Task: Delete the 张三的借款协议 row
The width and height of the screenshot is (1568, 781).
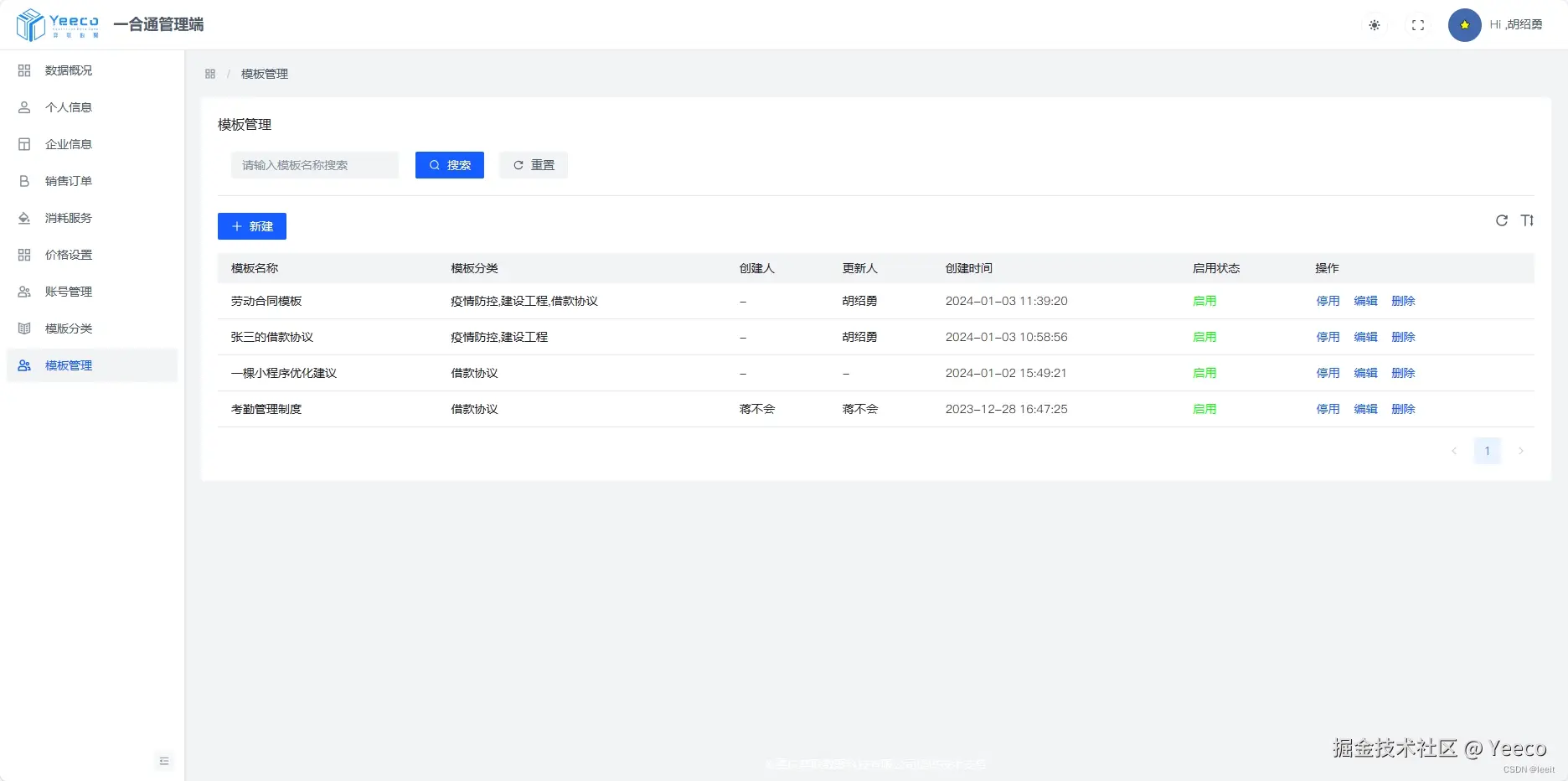Action: pyautogui.click(x=1403, y=337)
